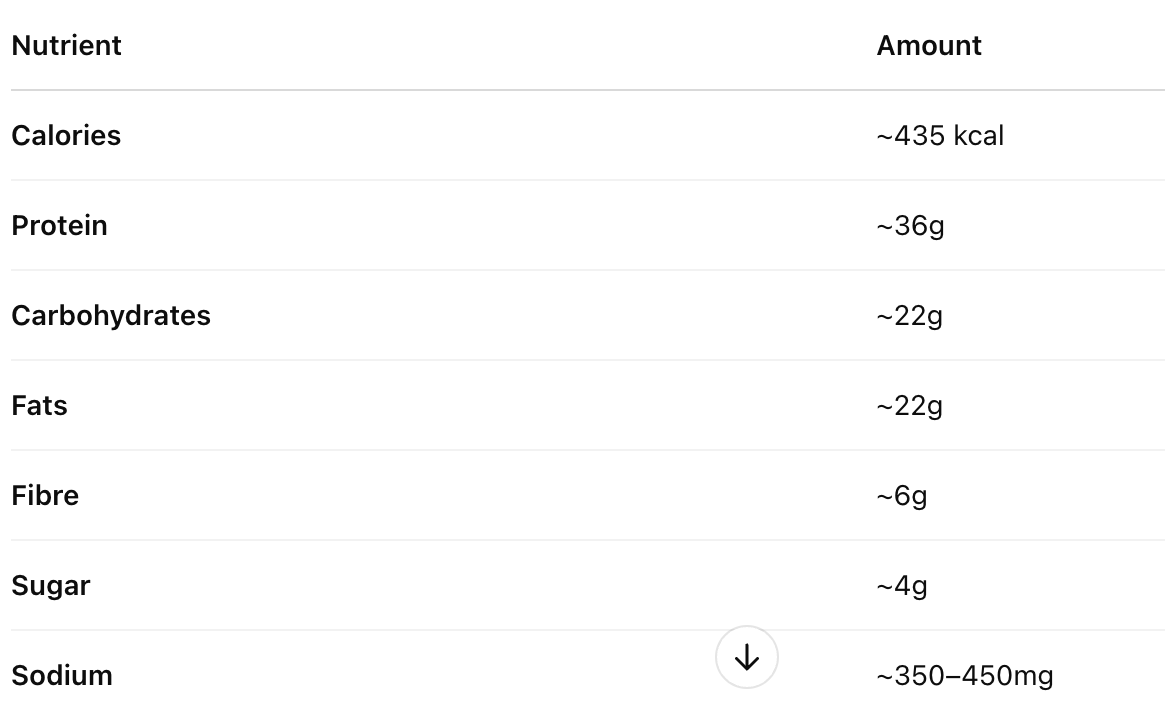Select the Nutrient column header
The image size is (1165, 709).
click(x=66, y=45)
